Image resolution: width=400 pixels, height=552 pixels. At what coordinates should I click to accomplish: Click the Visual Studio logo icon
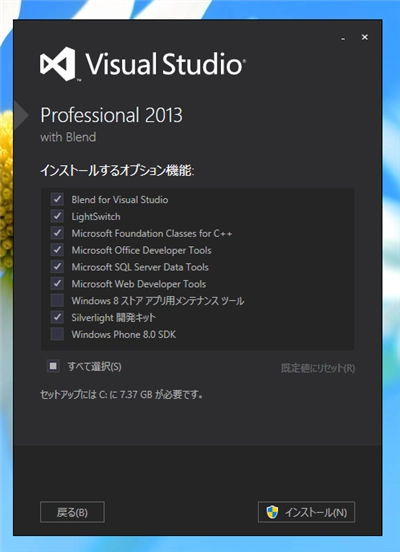pos(58,64)
